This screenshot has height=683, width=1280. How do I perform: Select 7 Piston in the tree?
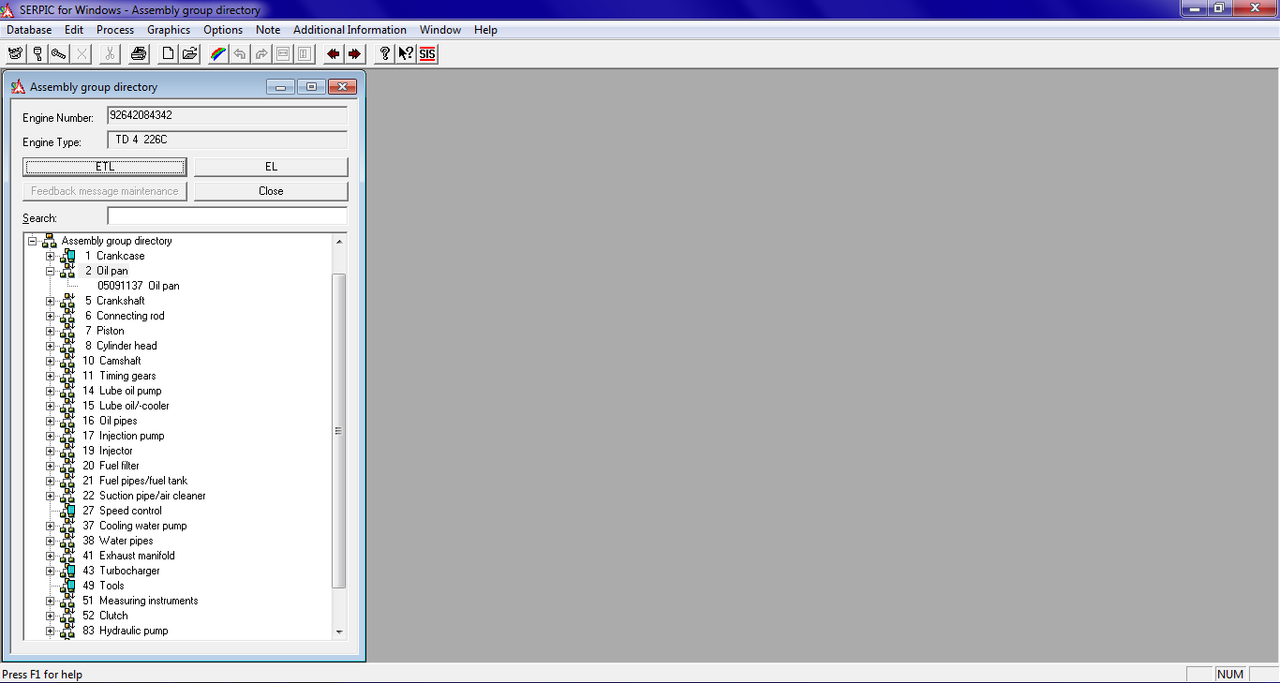pos(104,331)
